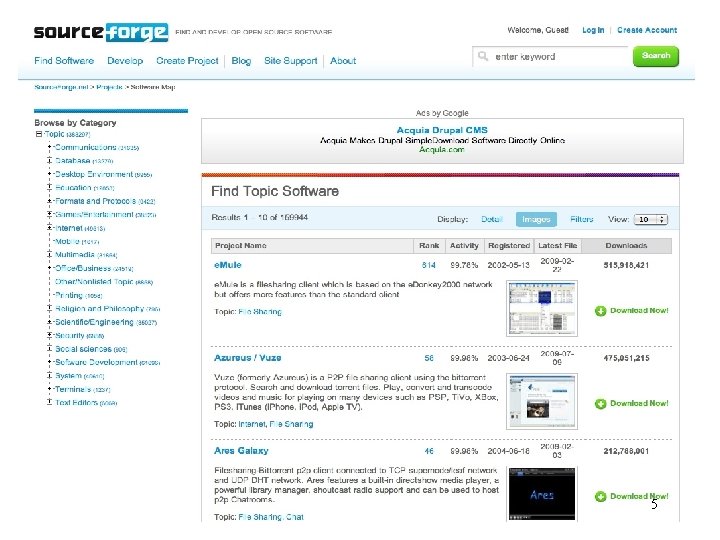
Task: Sort by Project Name column header
Action: coord(312,246)
